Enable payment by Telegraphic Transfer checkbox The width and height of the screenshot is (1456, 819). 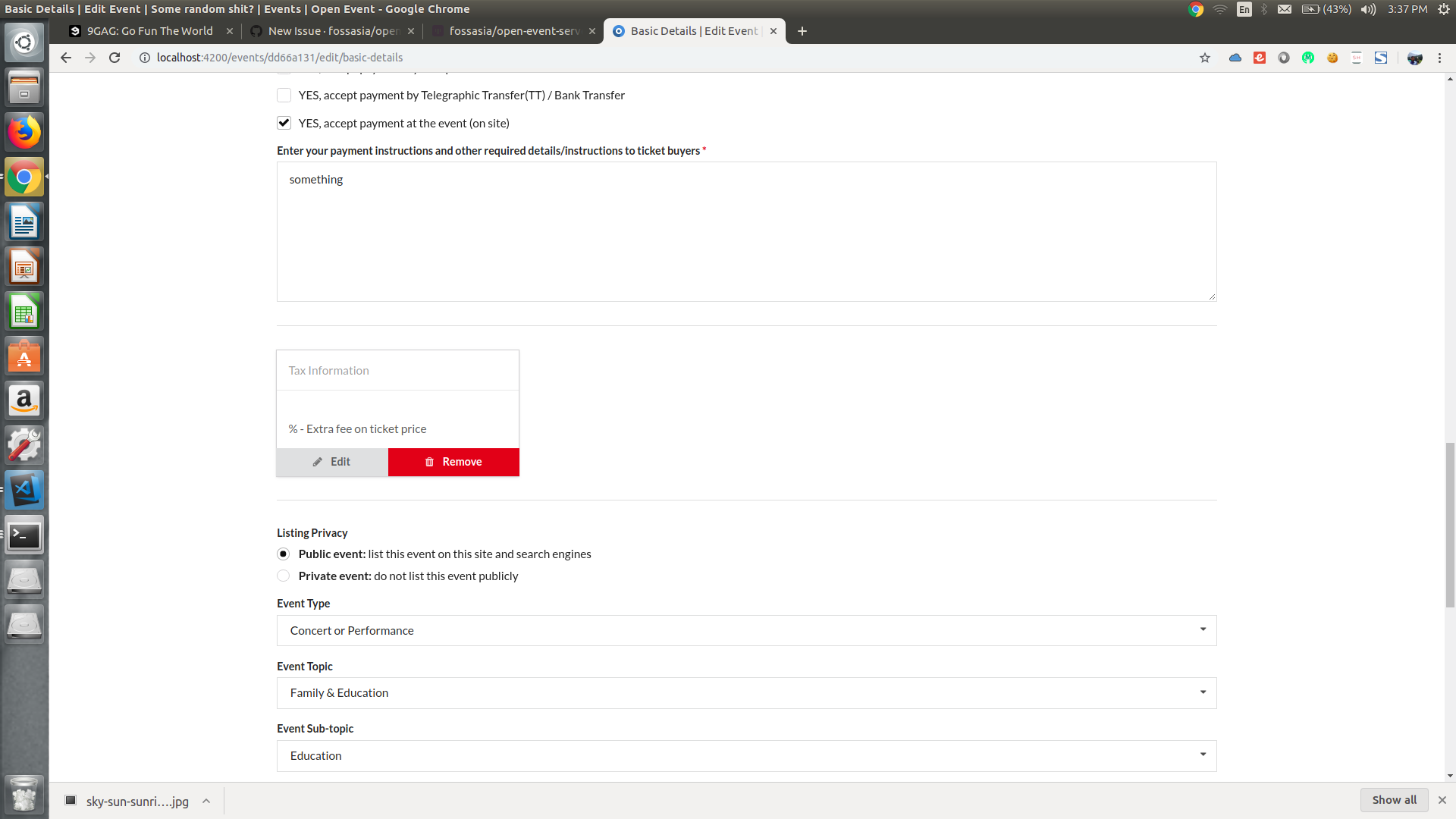click(284, 96)
